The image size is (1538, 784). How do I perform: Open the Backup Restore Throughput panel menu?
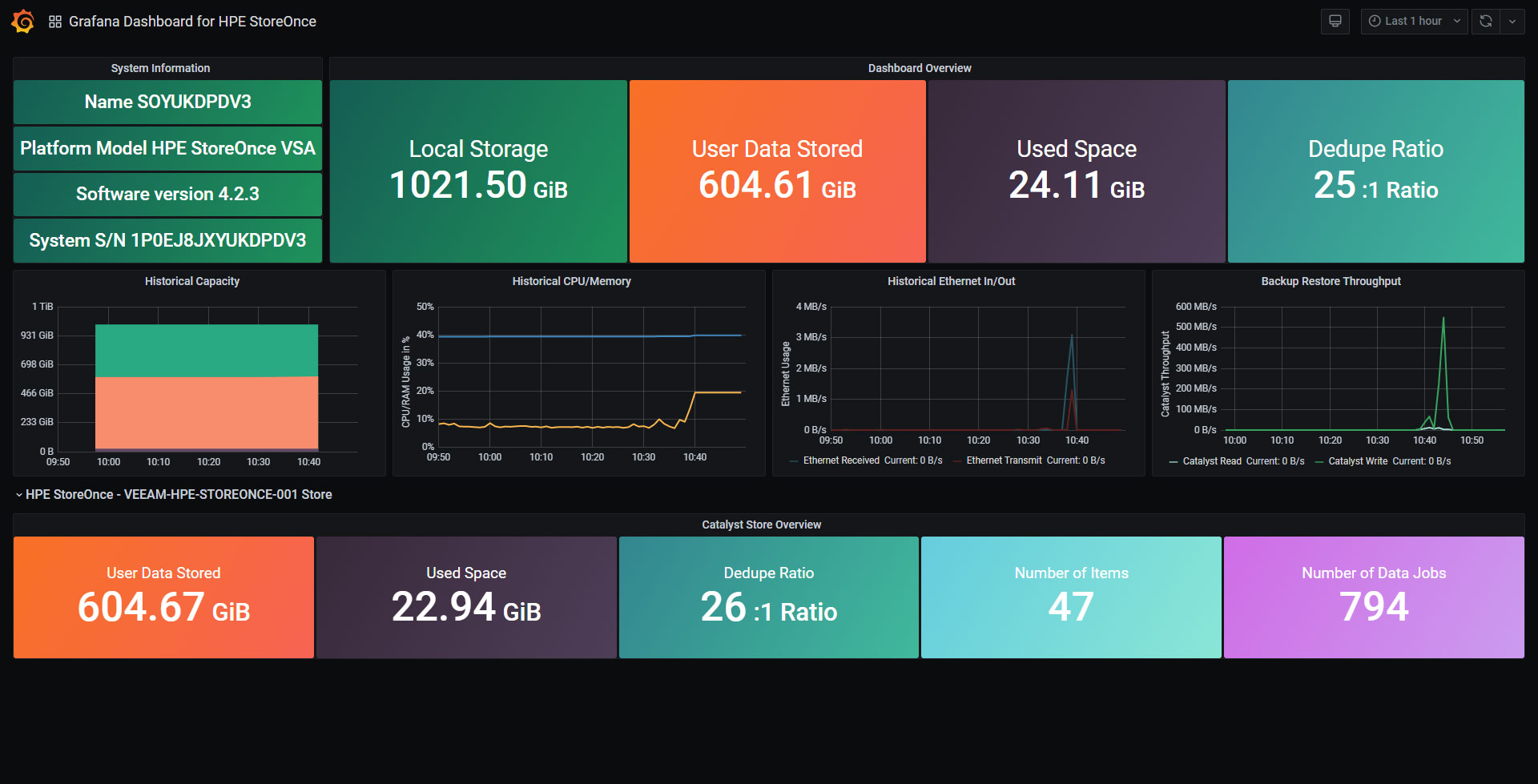pos(1331,281)
